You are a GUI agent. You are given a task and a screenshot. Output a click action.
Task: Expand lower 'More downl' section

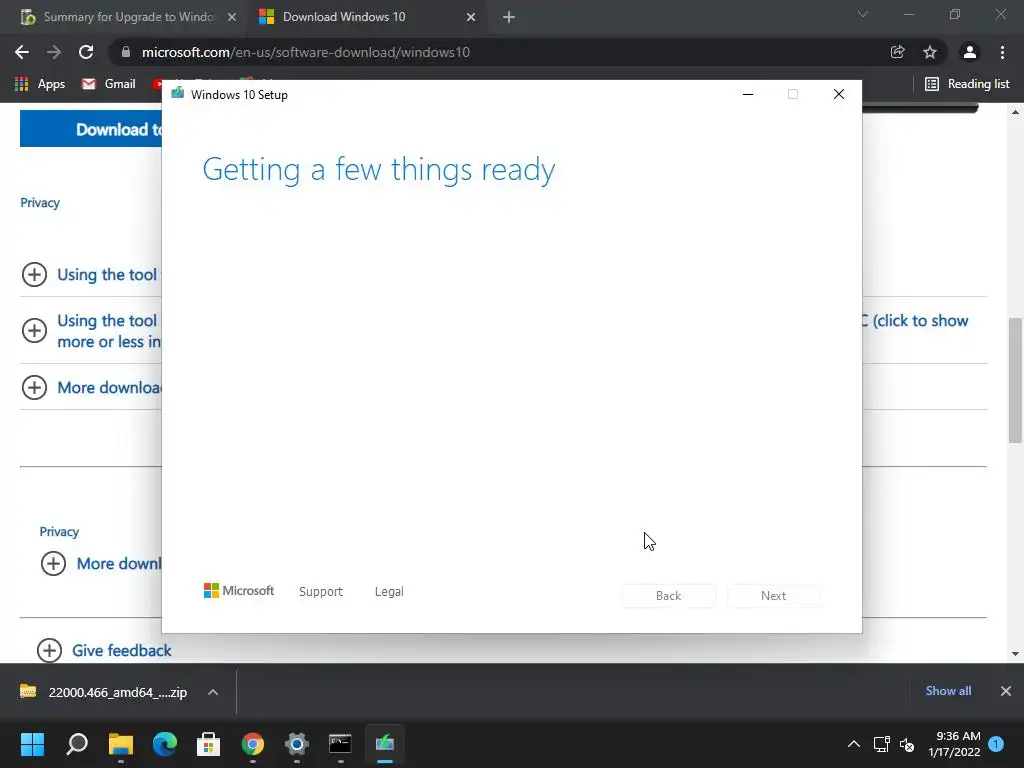53,564
